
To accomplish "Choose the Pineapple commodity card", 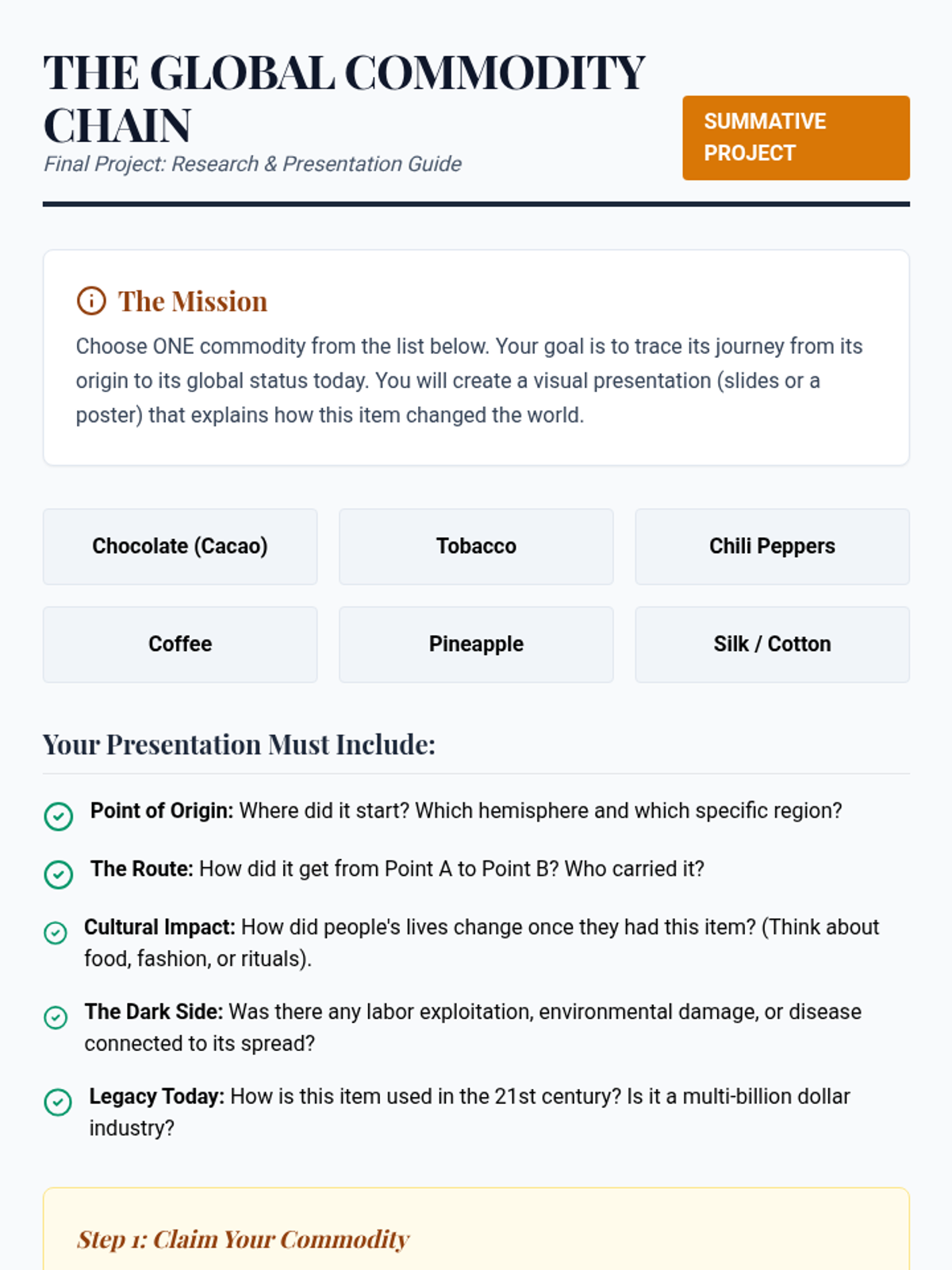I will pos(476,644).
